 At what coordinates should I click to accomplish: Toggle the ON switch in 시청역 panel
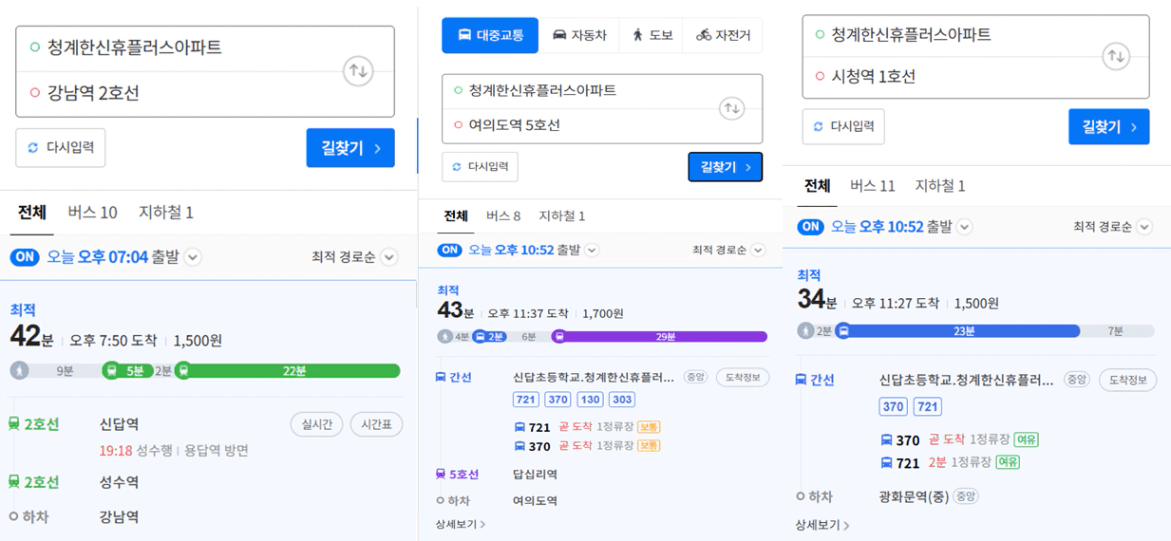coord(811,227)
